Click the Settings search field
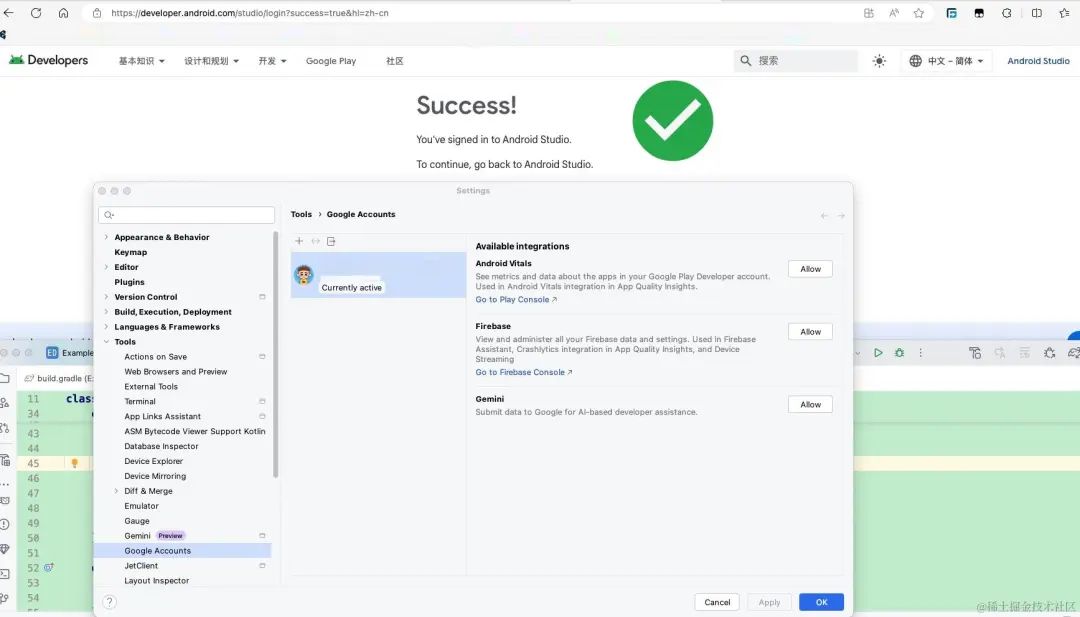 pos(186,215)
